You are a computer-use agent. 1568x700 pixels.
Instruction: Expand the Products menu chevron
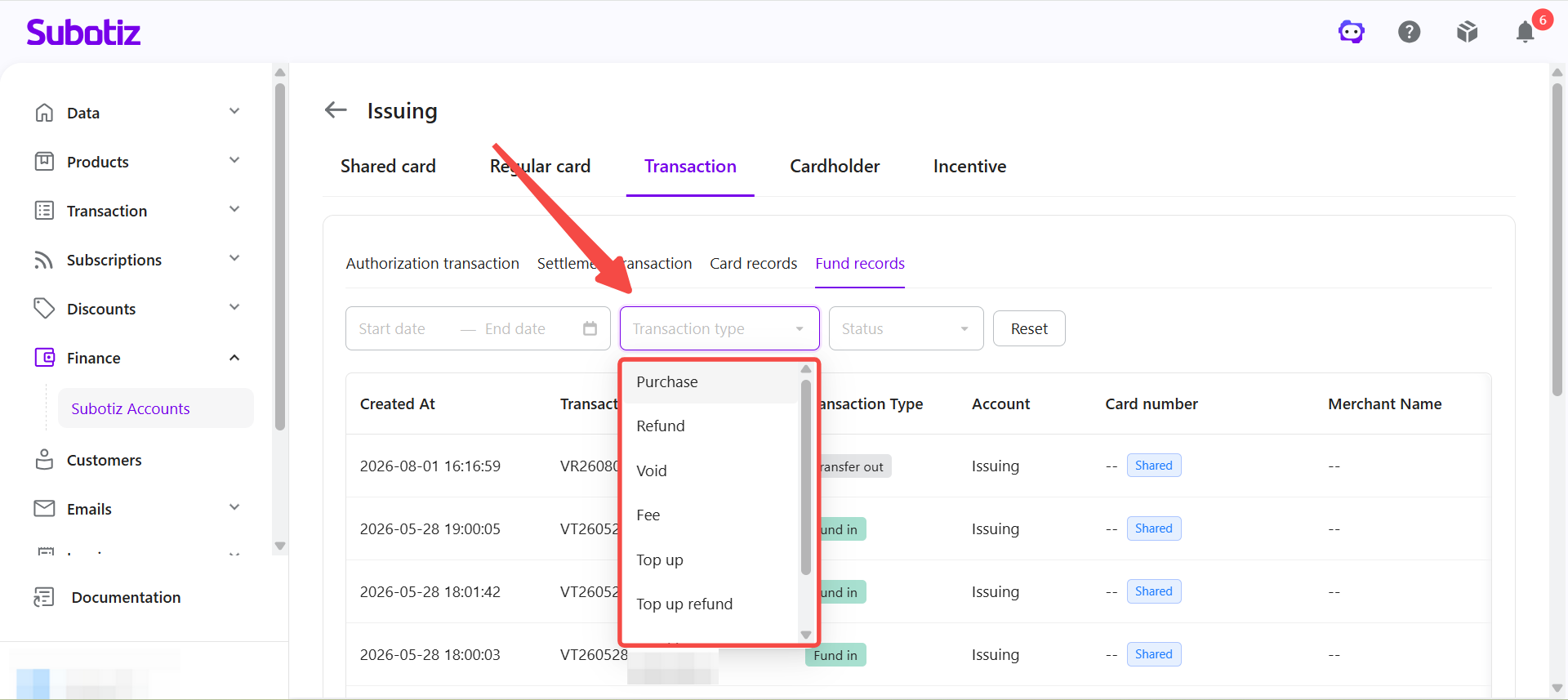[234, 160]
